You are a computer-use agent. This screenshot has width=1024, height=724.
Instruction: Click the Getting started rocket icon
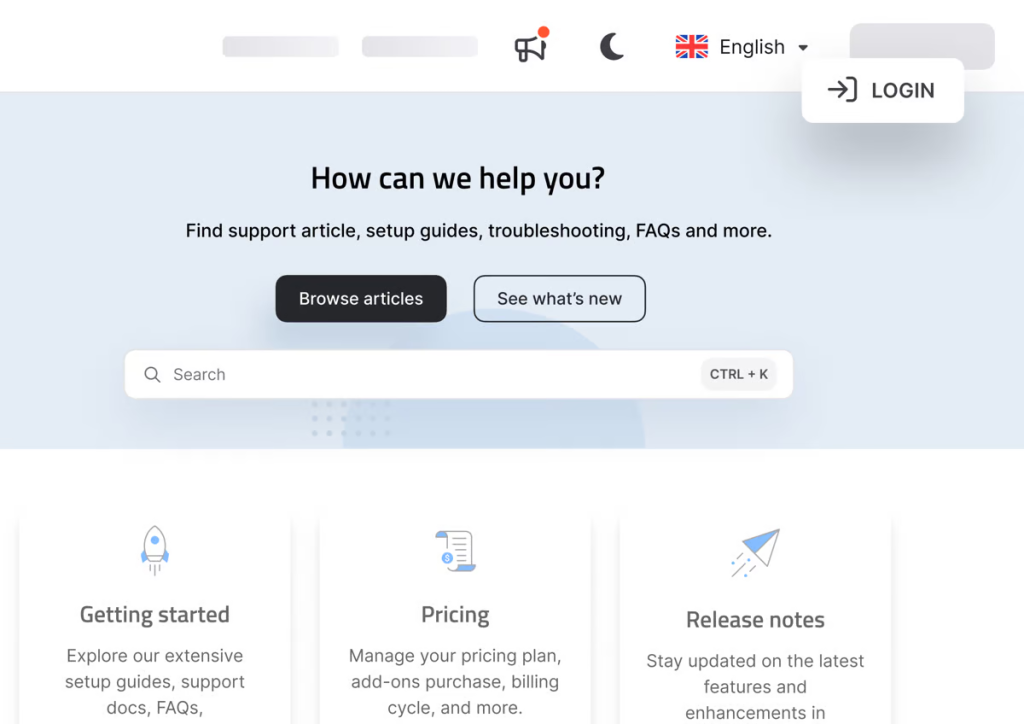[x=155, y=550]
